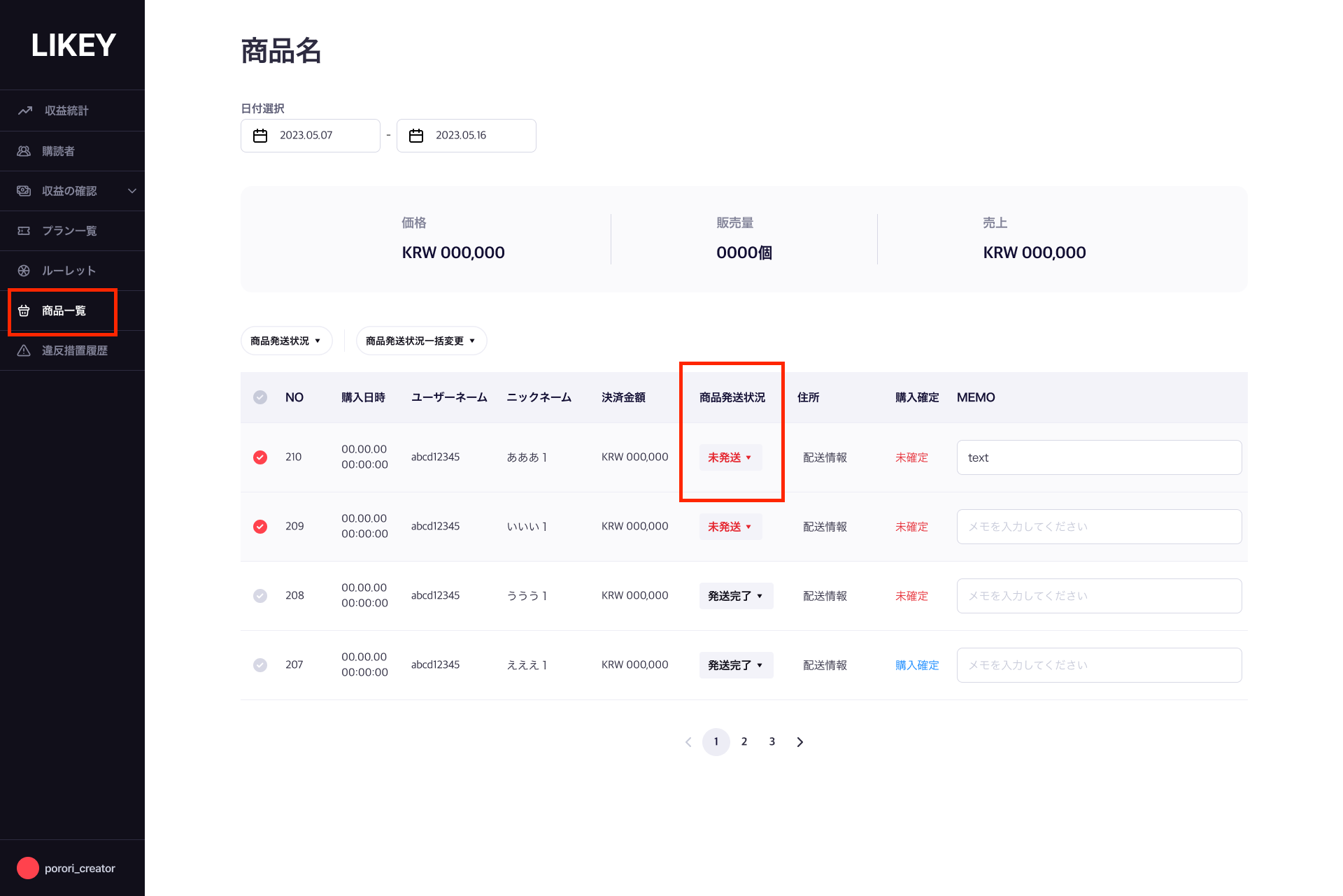Click the product list basket icon
Viewport: 1343px width, 896px height.
pyautogui.click(x=24, y=311)
